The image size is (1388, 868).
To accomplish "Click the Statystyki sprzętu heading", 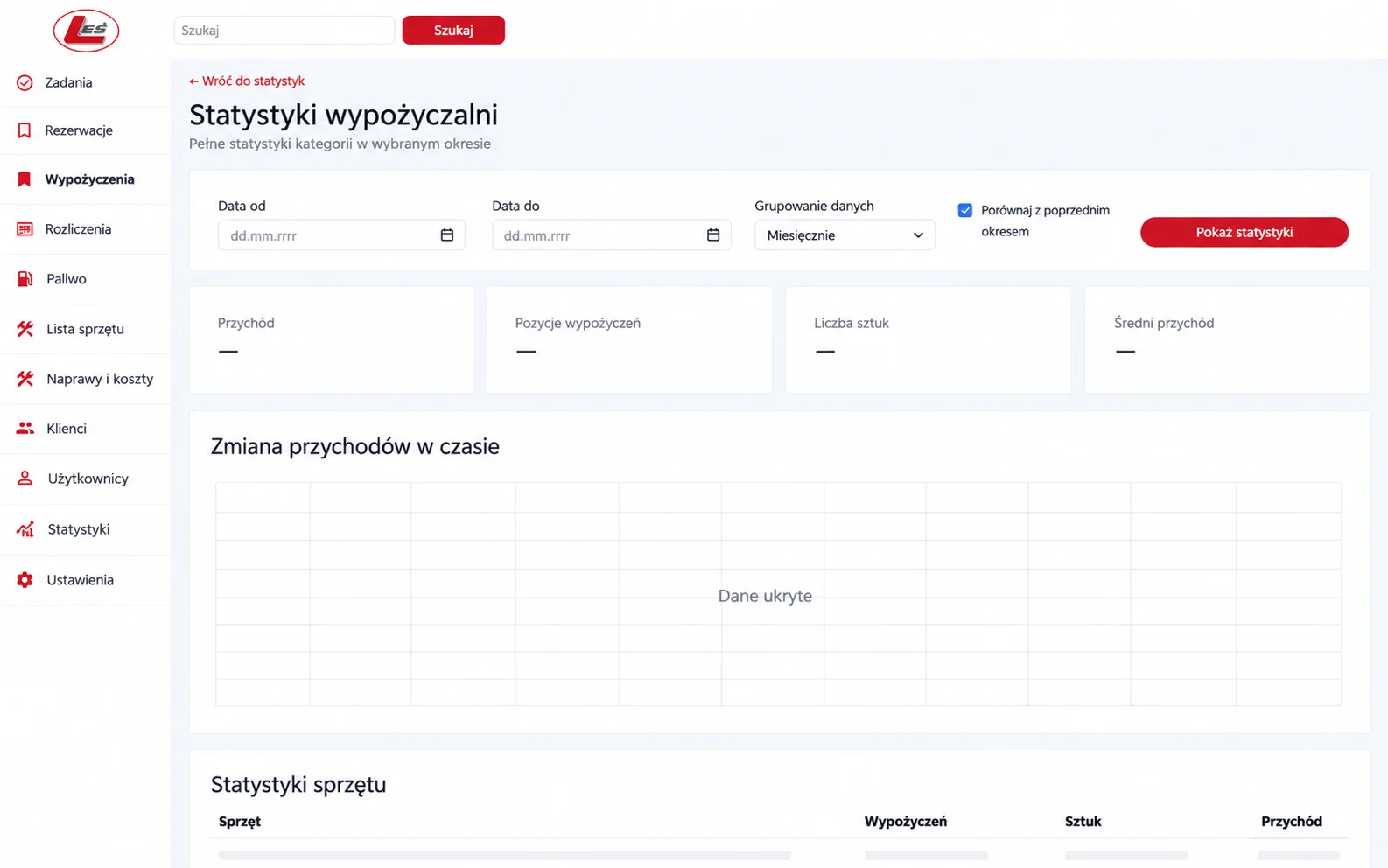I will click(x=298, y=785).
